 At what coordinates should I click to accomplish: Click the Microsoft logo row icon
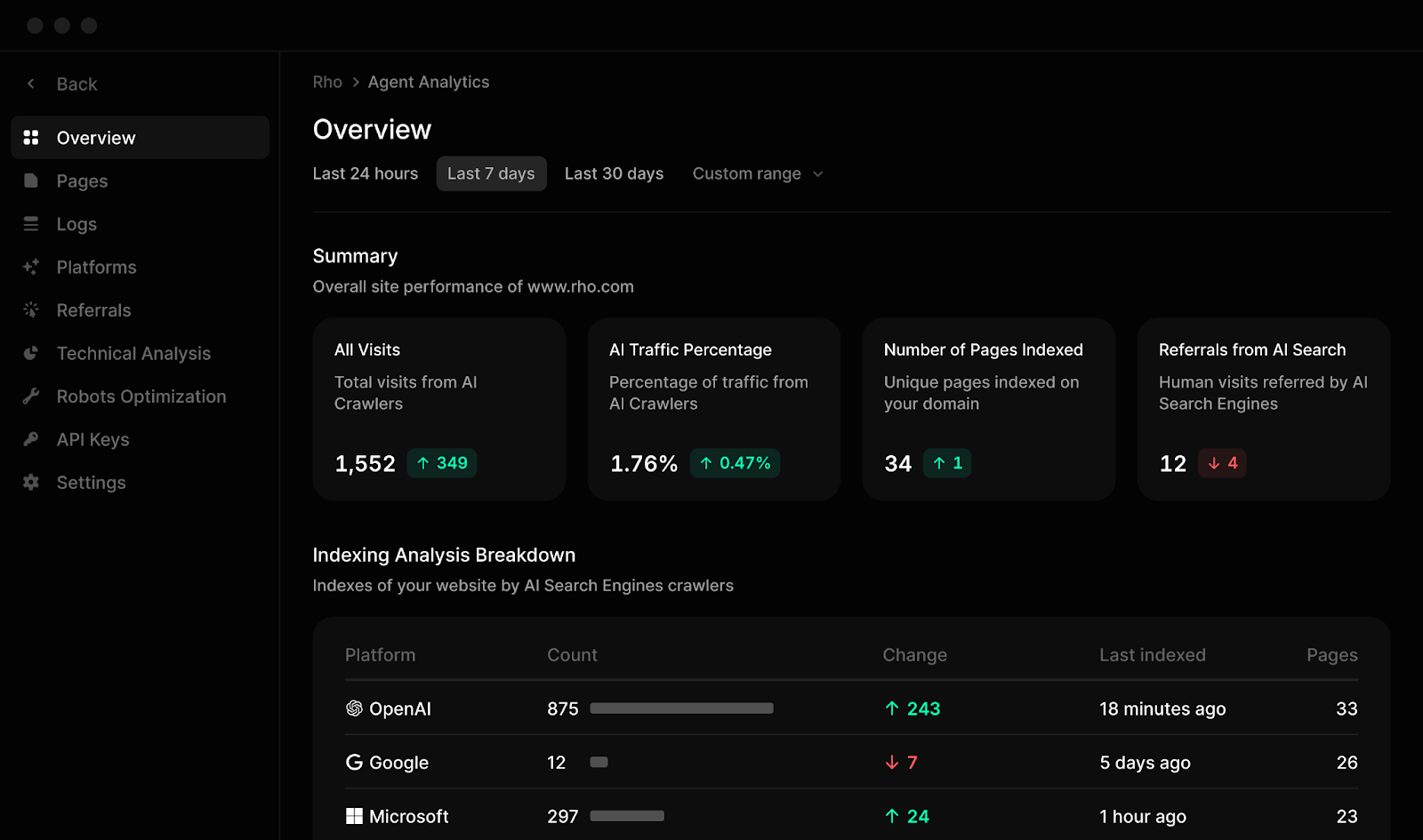(x=353, y=815)
